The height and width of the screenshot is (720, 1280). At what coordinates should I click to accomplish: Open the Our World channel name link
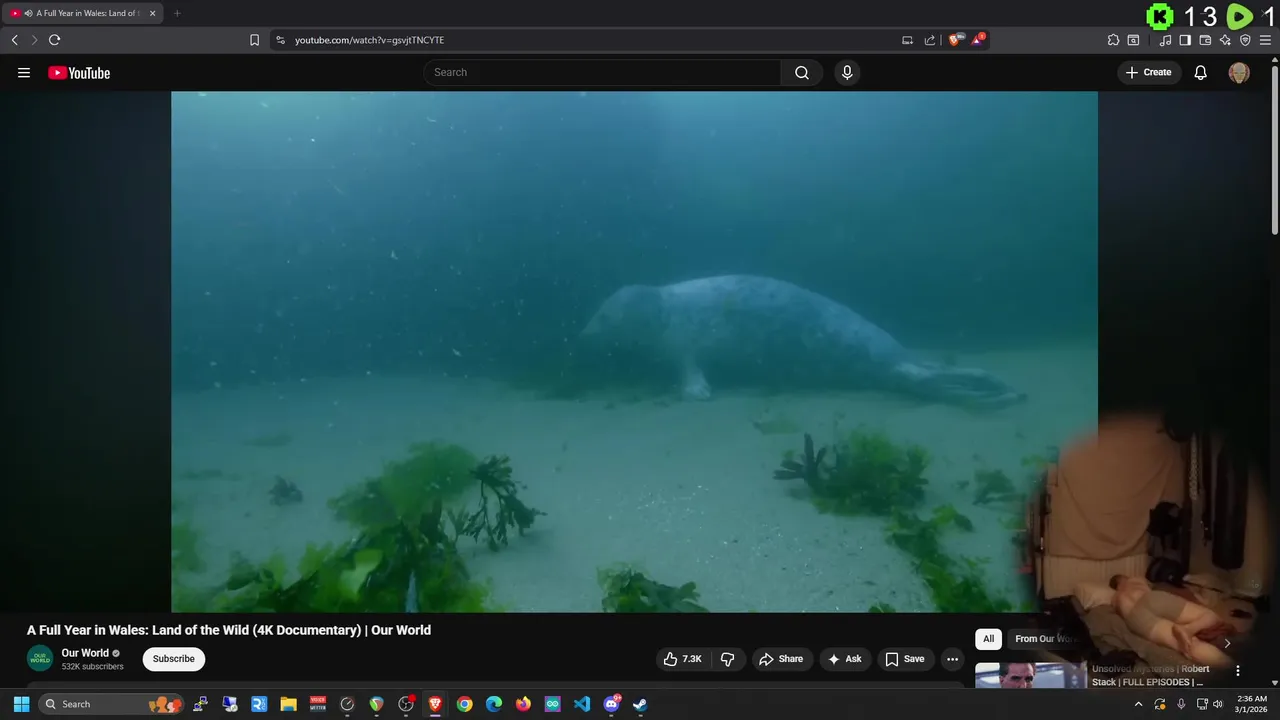(x=85, y=653)
